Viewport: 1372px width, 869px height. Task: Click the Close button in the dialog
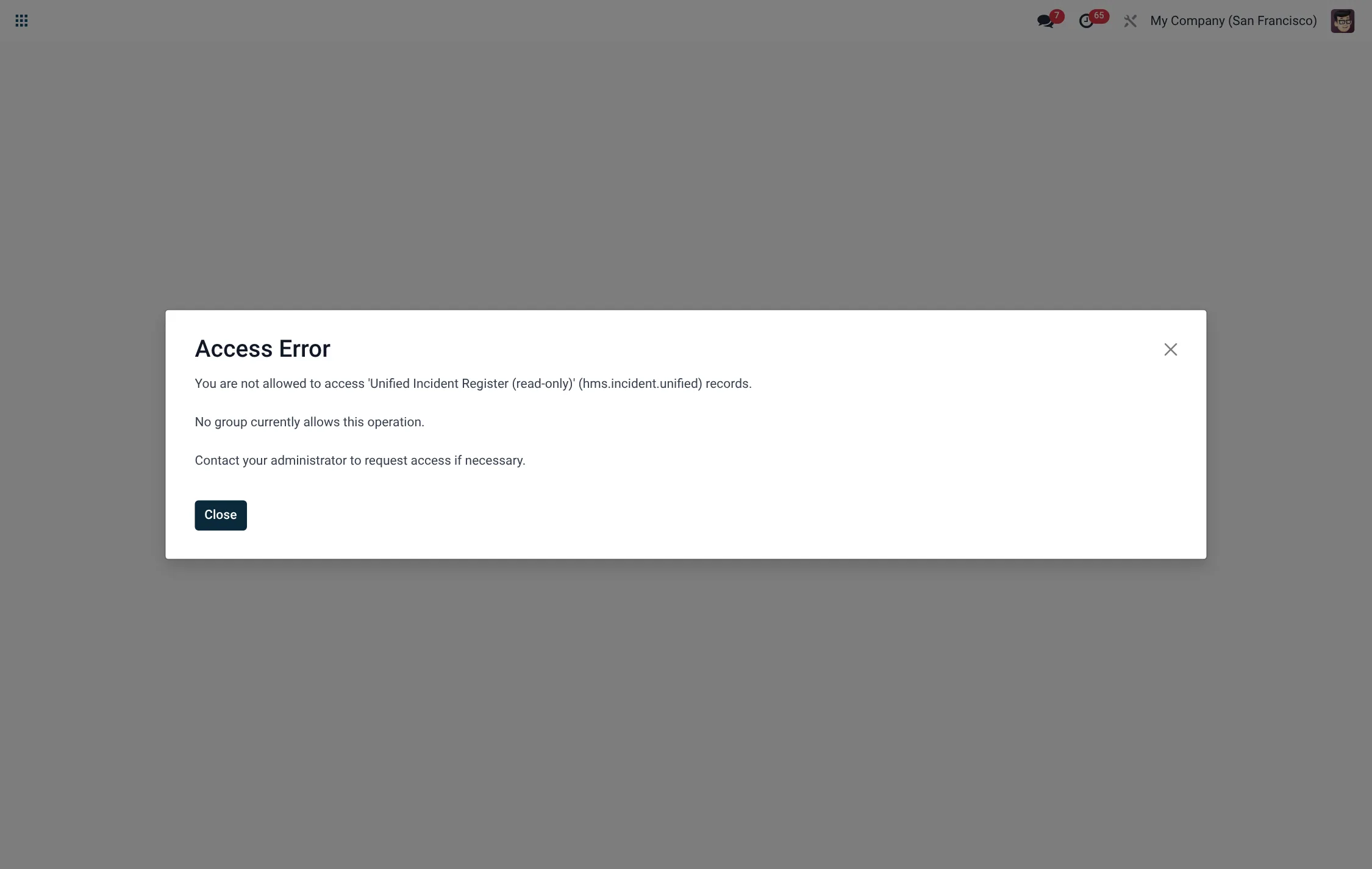221,515
